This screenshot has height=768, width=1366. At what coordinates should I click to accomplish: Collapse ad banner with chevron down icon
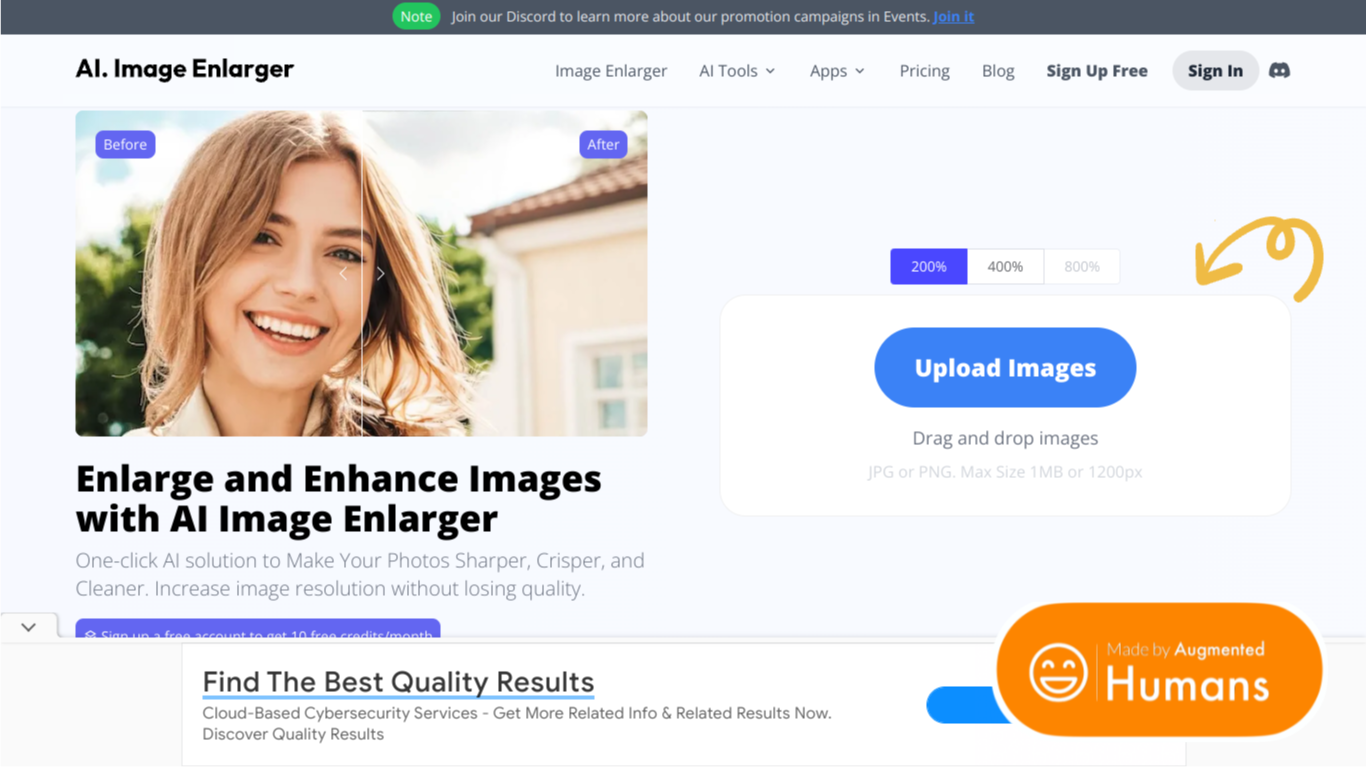[x=28, y=627]
